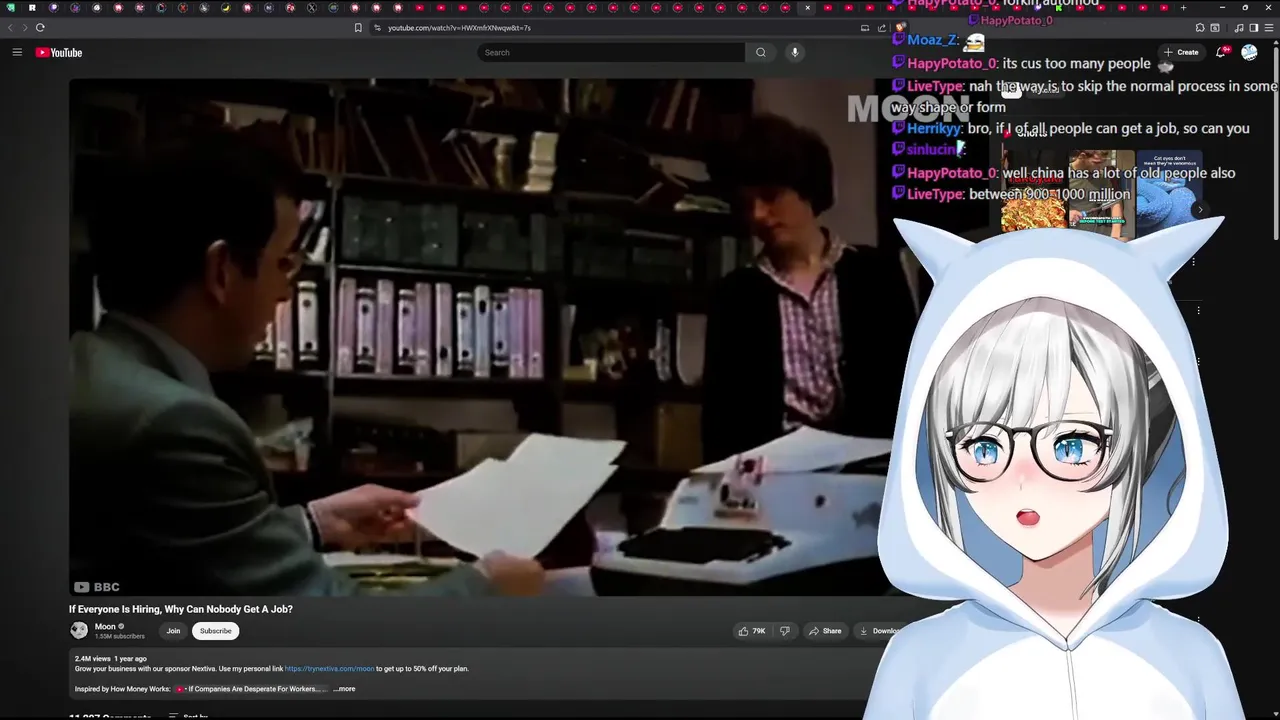This screenshot has width=1280, height=720.
Task: Open the Moon channel name link
Action: [105, 626]
